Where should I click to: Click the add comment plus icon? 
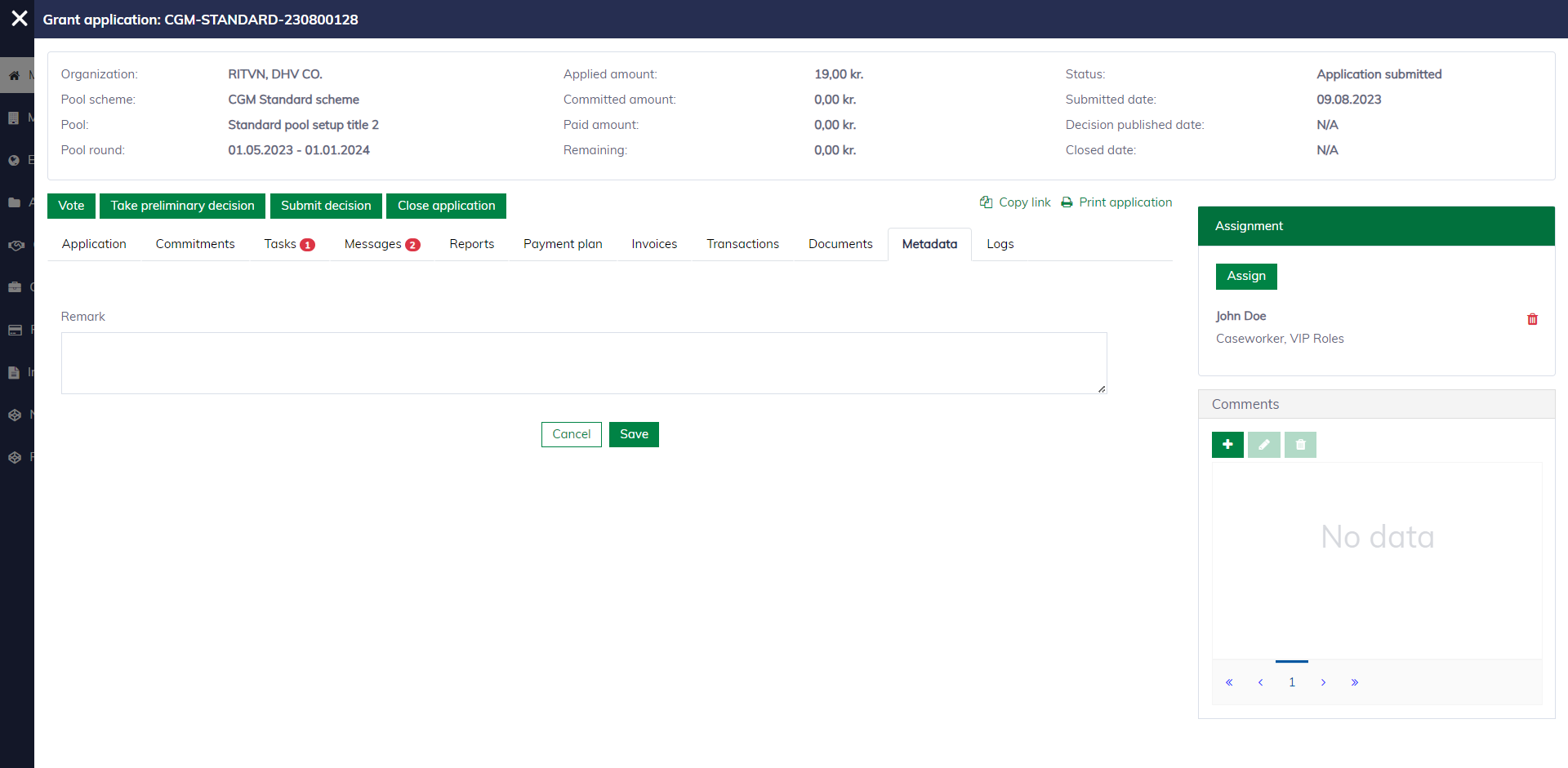click(x=1227, y=445)
